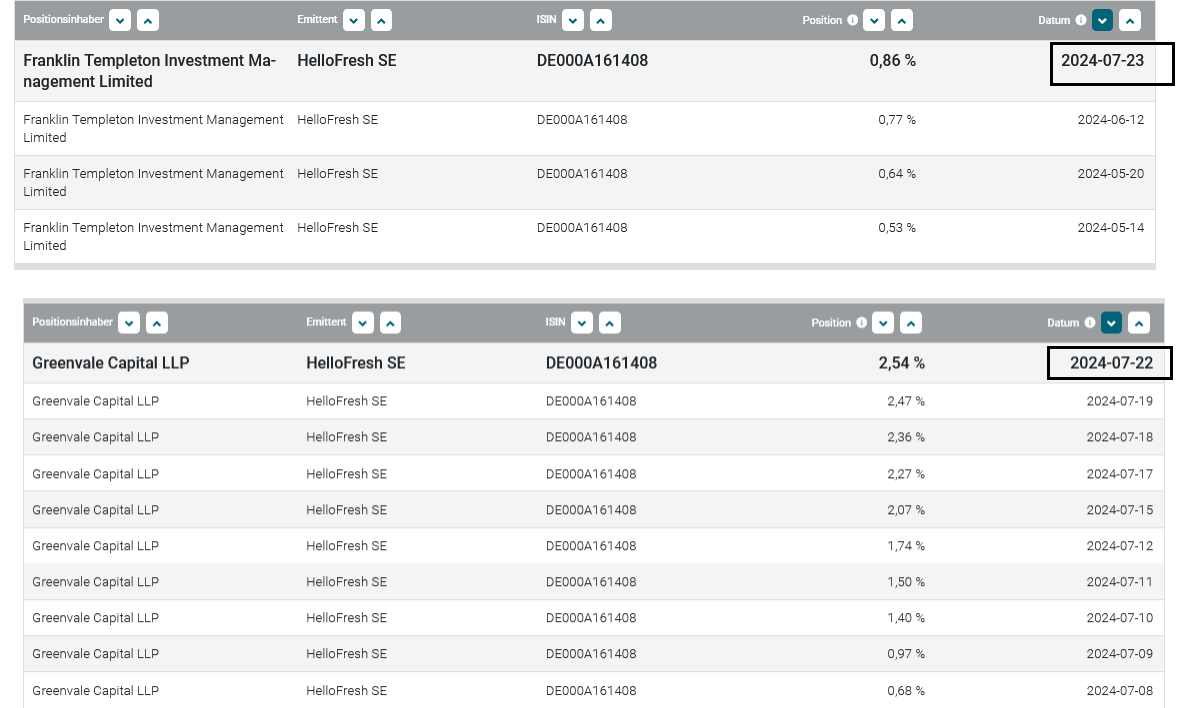Select date 2024-05-20
The image size is (1182, 708).
pos(1110,174)
